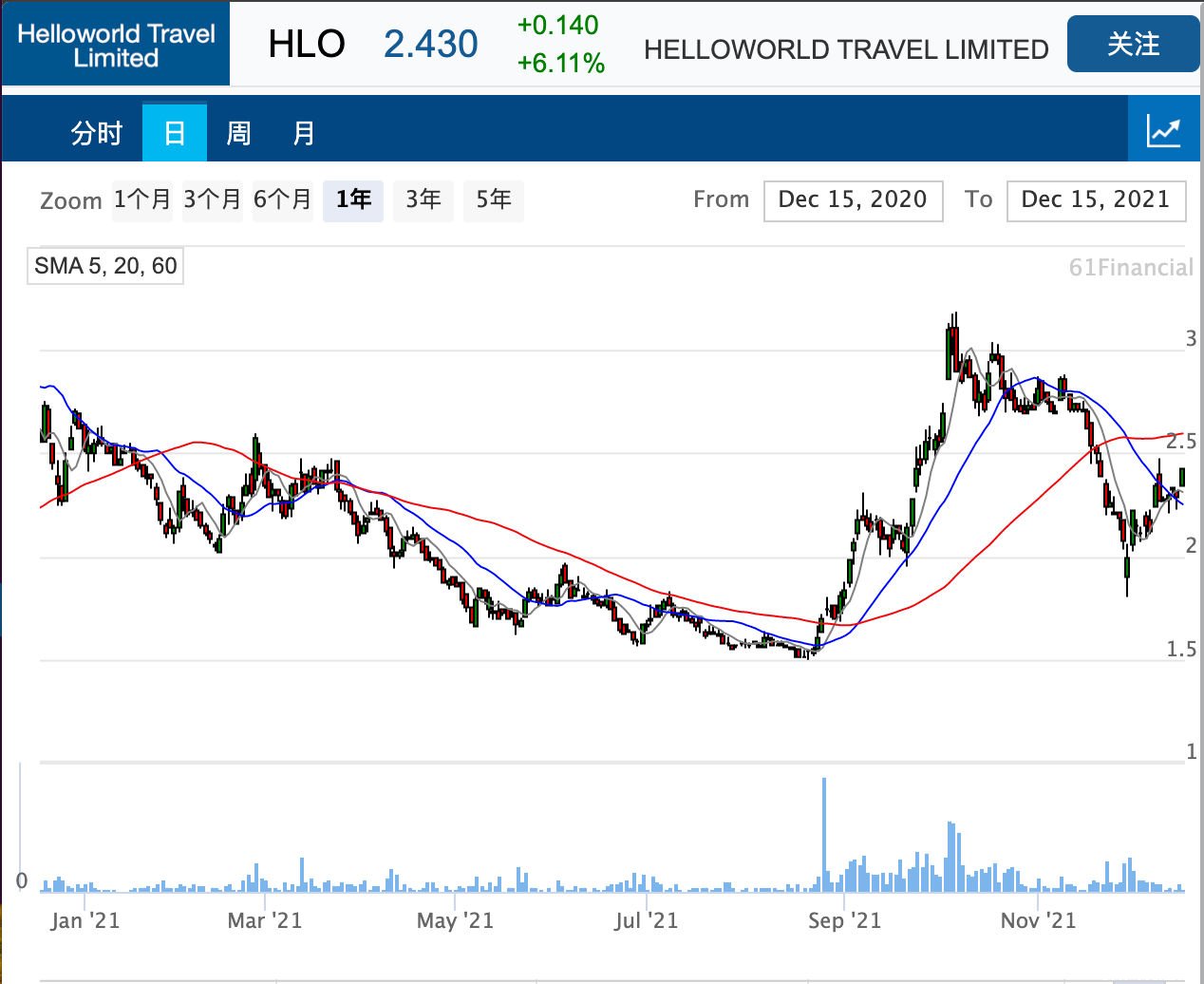Click the Nov '21 axis label
This screenshot has height=984, width=1204.
click(x=1039, y=920)
